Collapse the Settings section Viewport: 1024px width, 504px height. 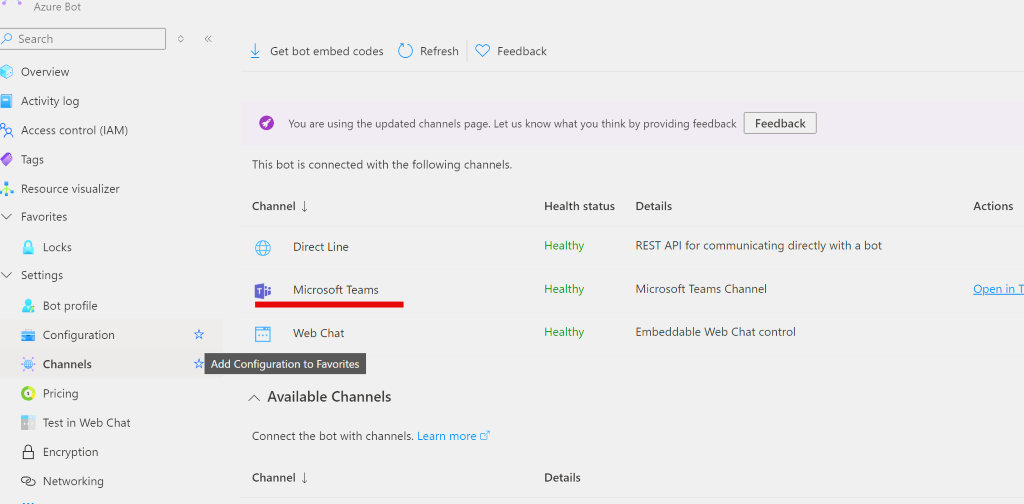tap(7, 276)
